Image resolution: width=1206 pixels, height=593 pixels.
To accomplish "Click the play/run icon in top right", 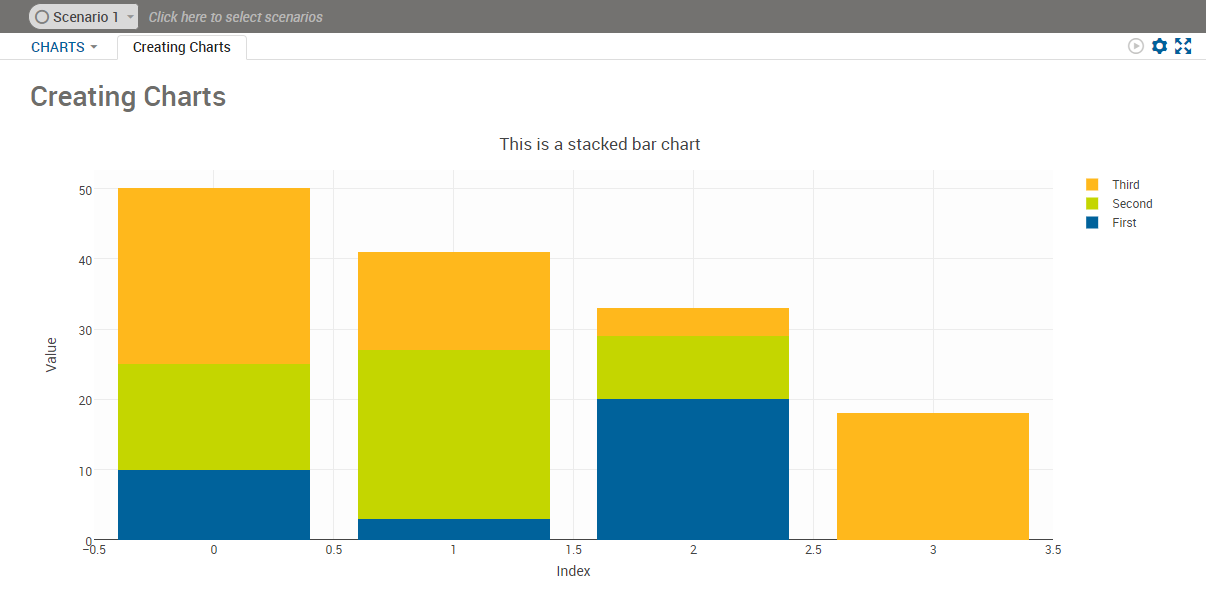I will [1136, 46].
